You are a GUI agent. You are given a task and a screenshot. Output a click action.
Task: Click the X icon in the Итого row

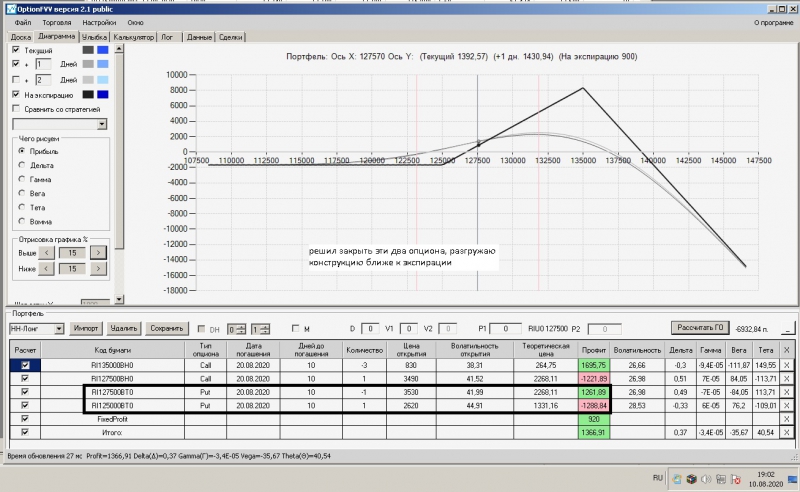(x=786, y=432)
